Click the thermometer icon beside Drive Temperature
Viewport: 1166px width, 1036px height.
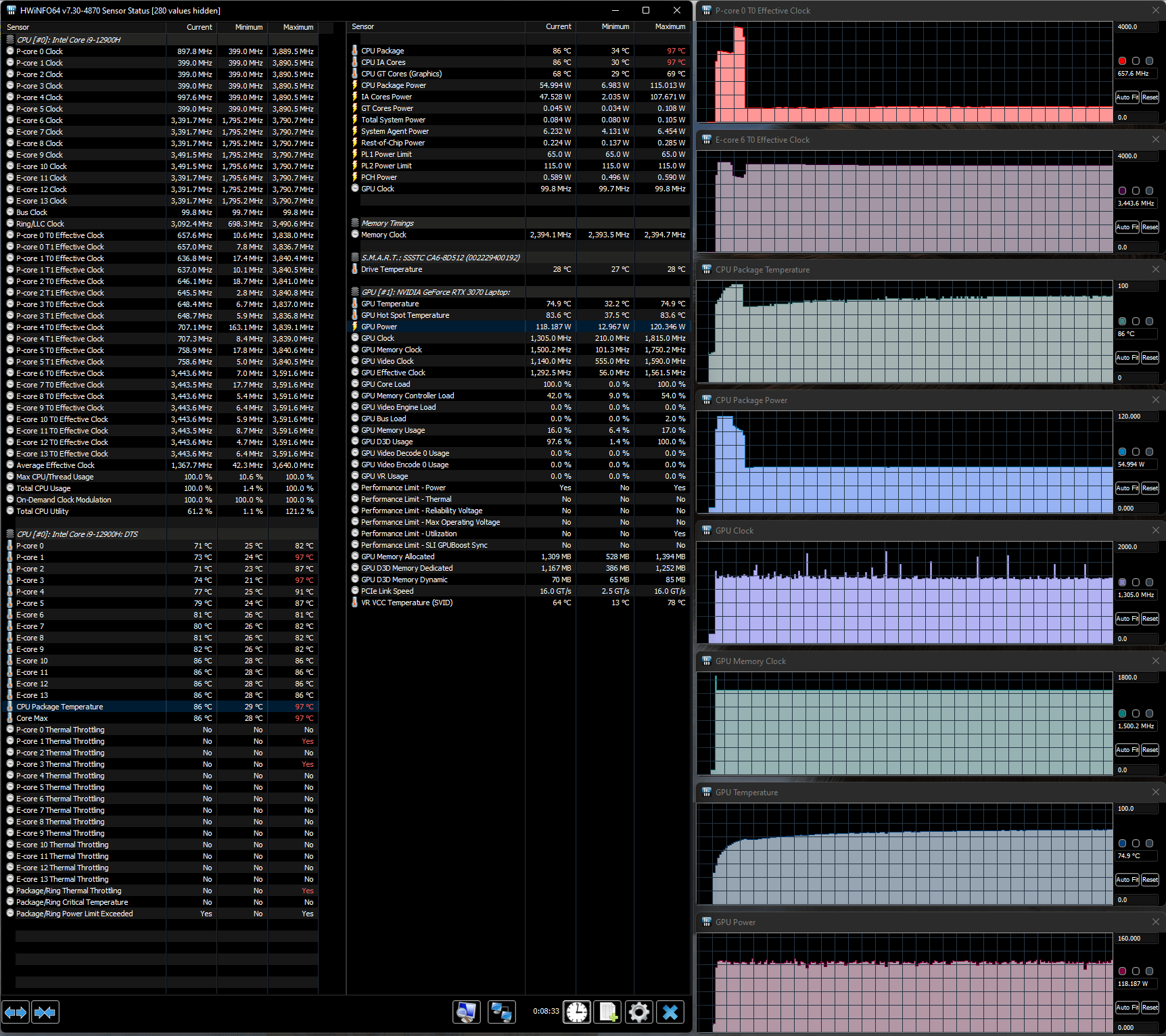point(355,269)
